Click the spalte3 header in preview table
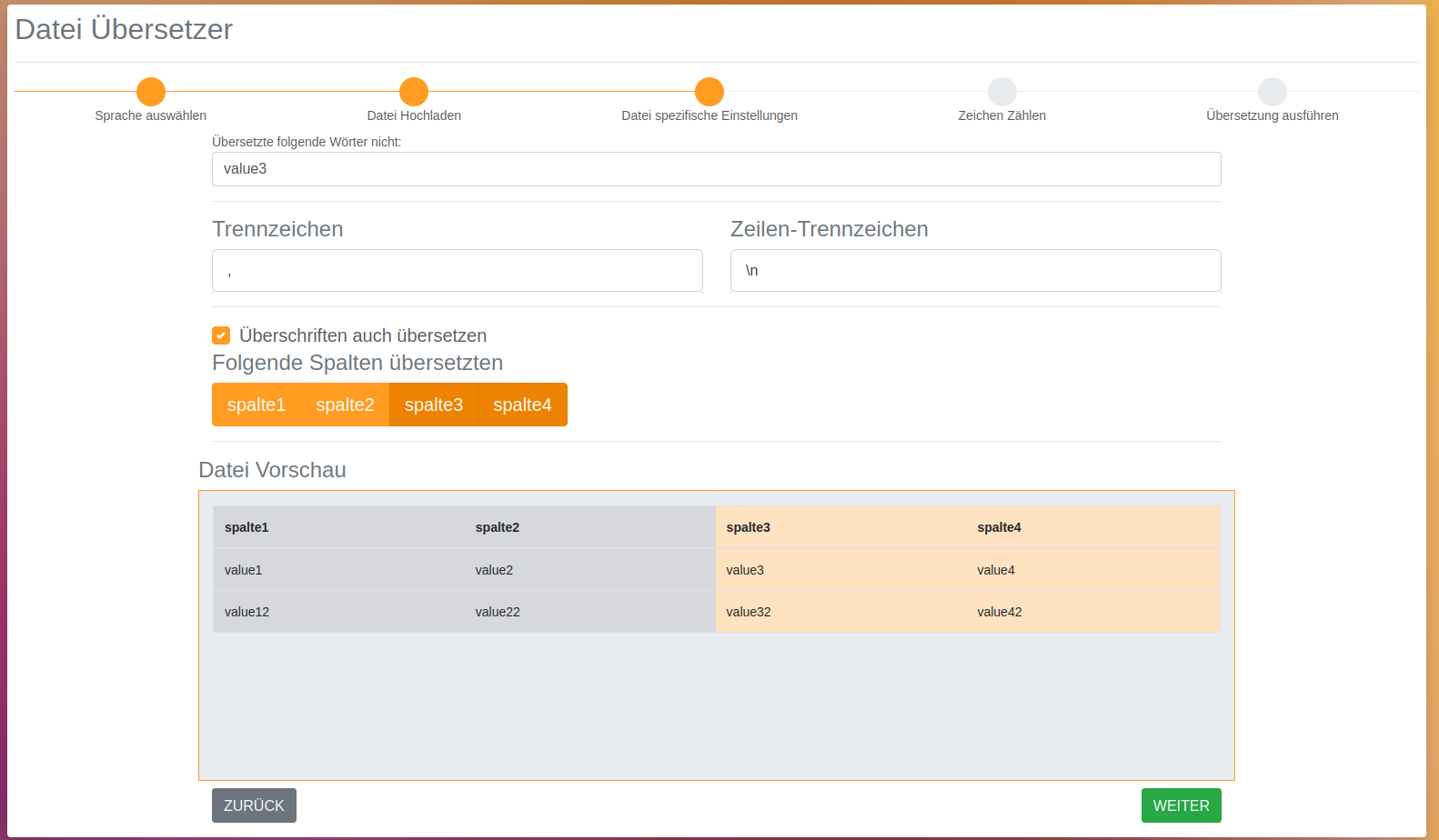 click(x=748, y=527)
